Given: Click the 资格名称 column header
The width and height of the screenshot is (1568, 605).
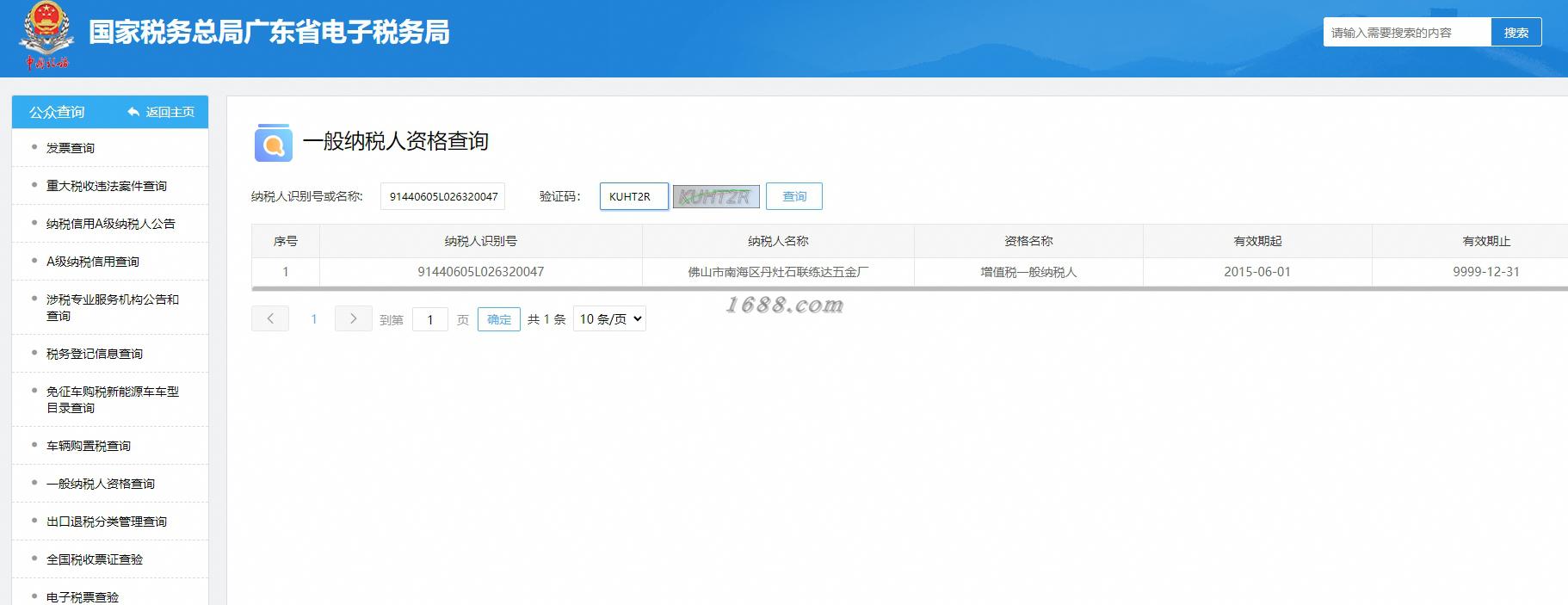Looking at the screenshot, I should [1028, 241].
